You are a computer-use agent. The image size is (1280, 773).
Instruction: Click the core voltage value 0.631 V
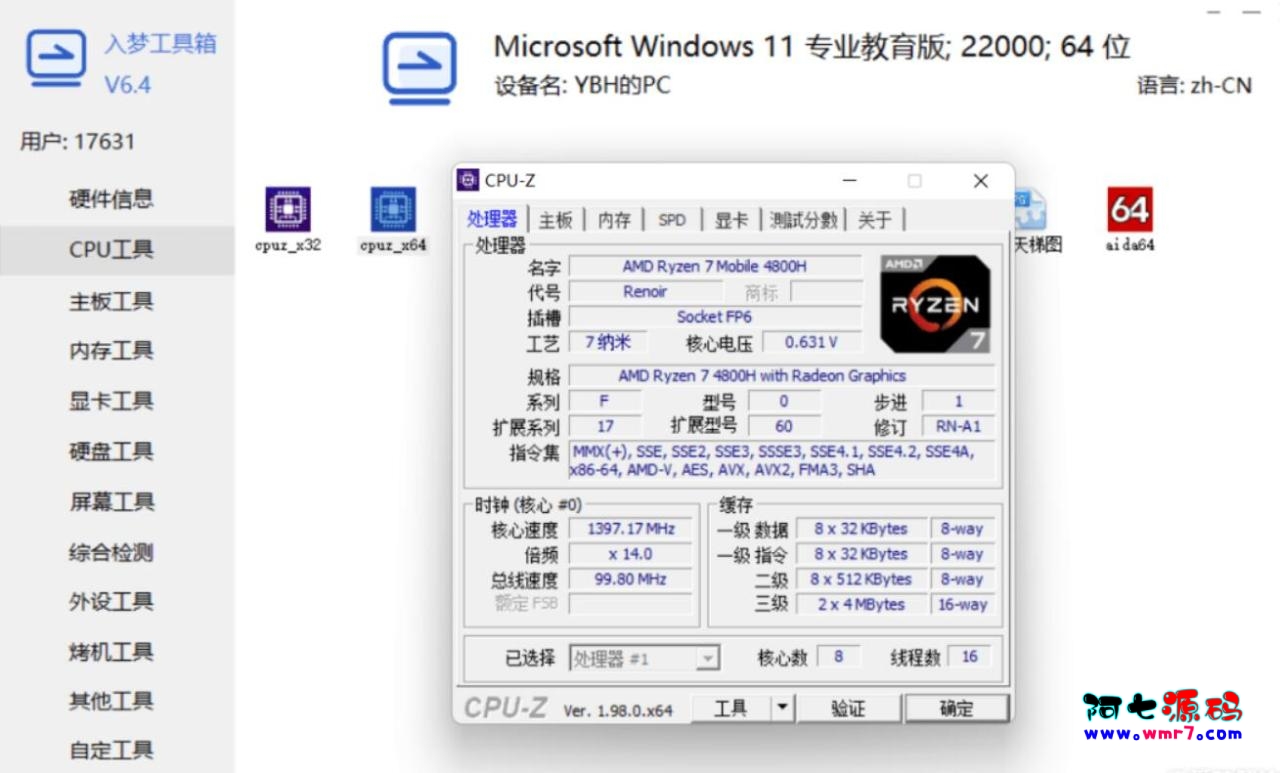pyautogui.click(x=811, y=342)
